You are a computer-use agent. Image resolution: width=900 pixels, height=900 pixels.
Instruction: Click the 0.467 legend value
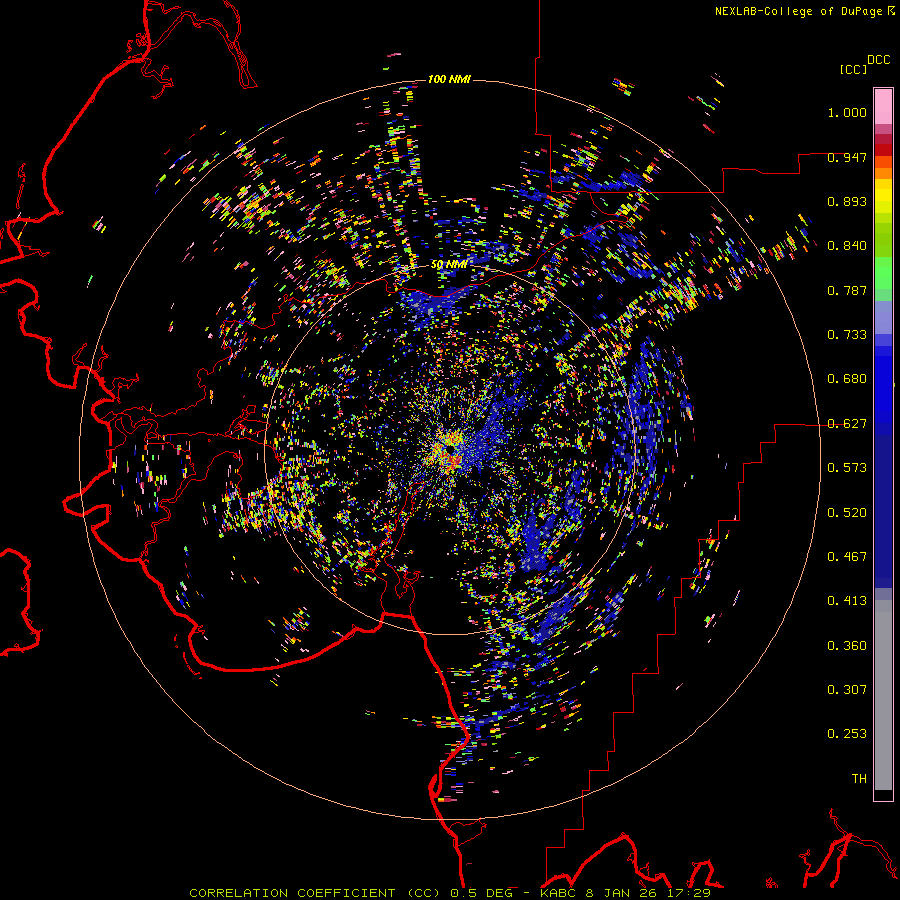[x=847, y=557]
